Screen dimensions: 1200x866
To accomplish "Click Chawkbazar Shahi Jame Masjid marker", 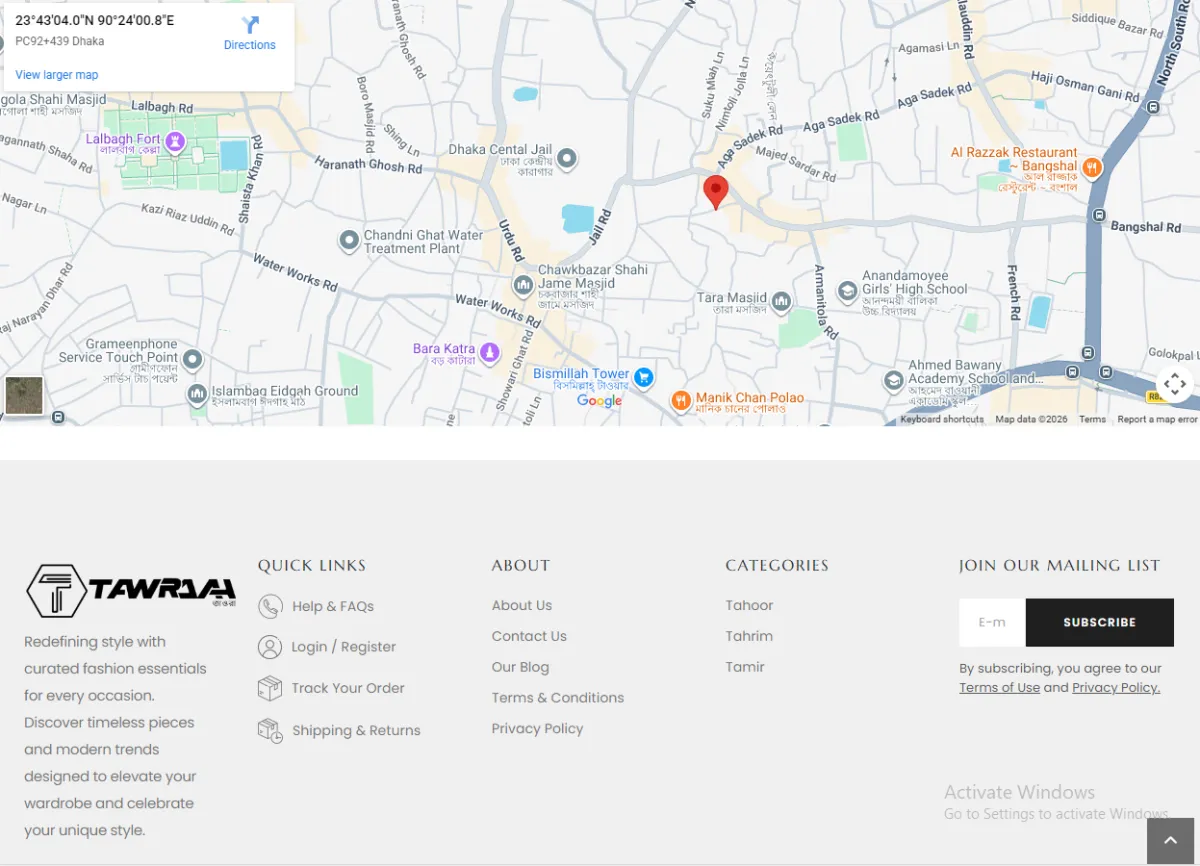I will pos(523,287).
